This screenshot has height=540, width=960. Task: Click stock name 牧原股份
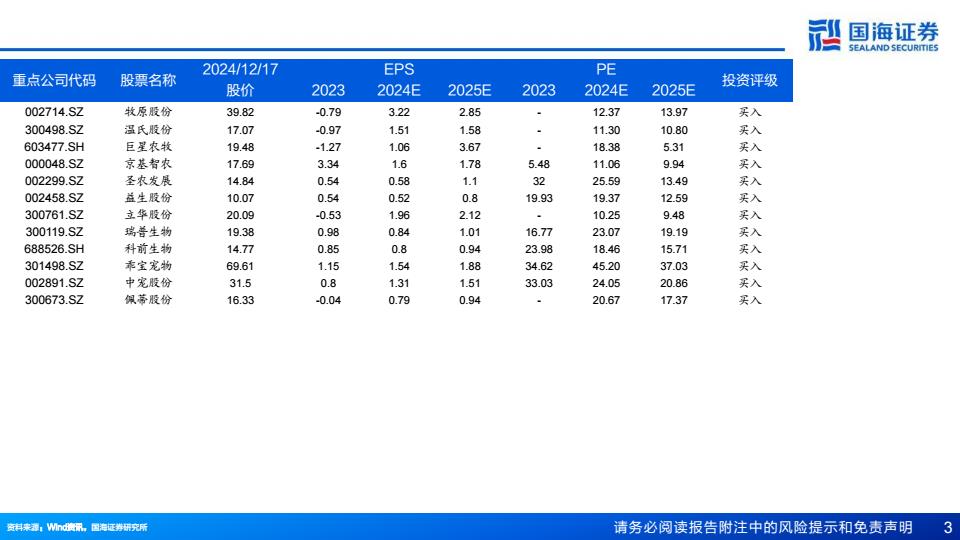pos(148,112)
